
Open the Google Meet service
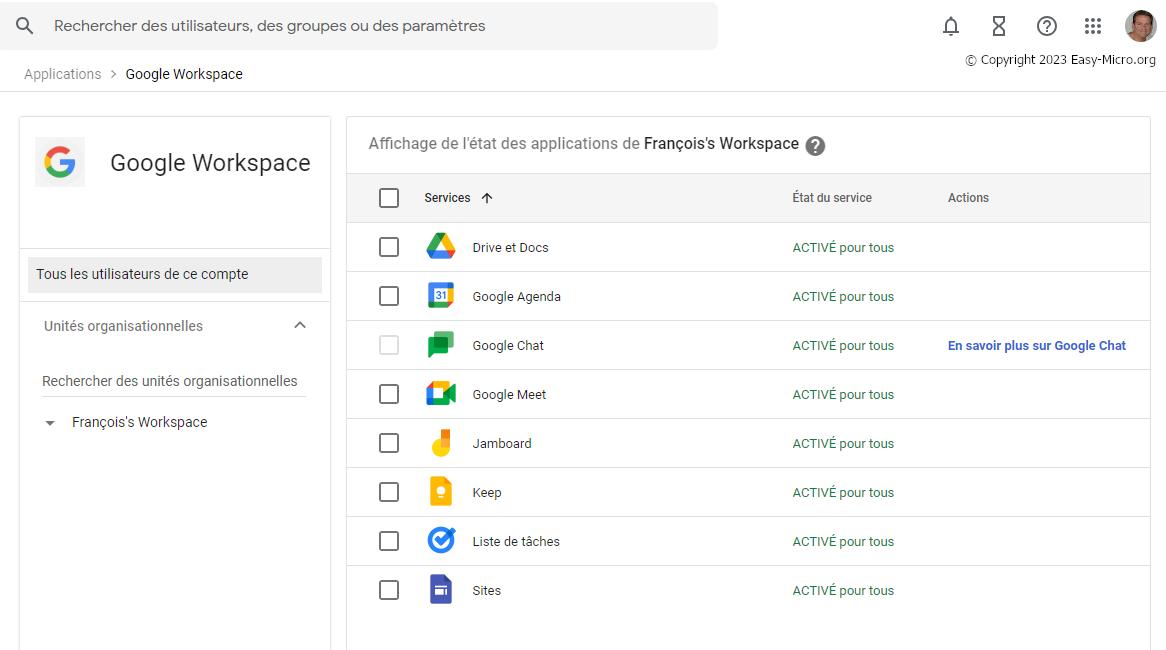(509, 395)
